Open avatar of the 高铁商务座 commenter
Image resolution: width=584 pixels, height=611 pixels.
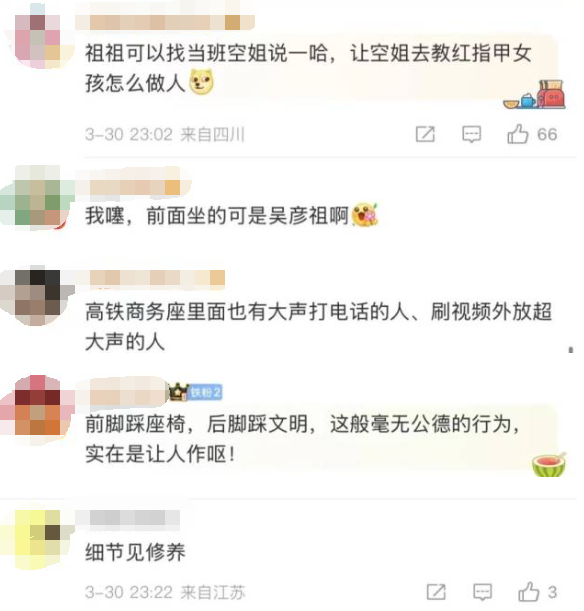(38, 296)
